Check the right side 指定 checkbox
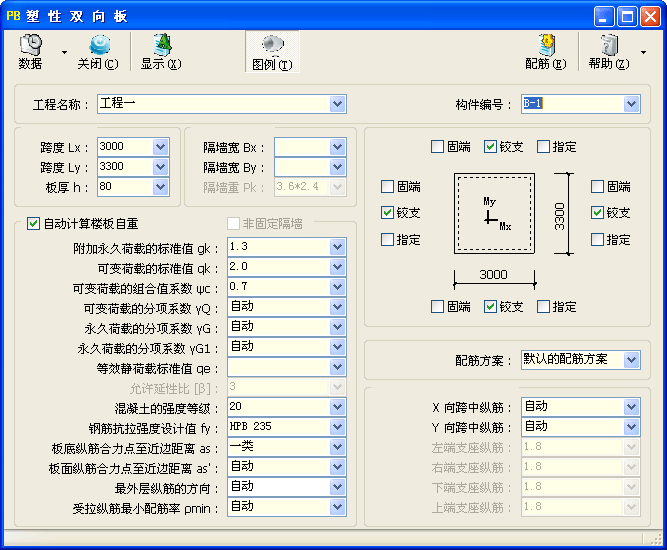667x550 pixels. 598,240
